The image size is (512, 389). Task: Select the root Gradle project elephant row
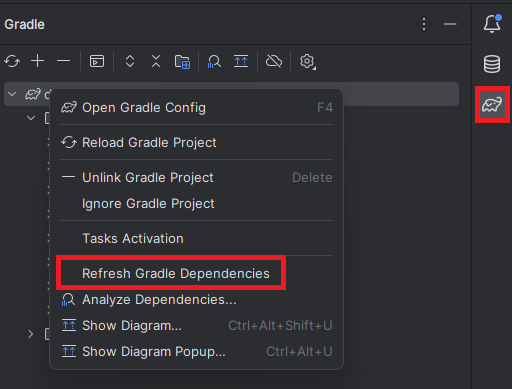point(231,94)
